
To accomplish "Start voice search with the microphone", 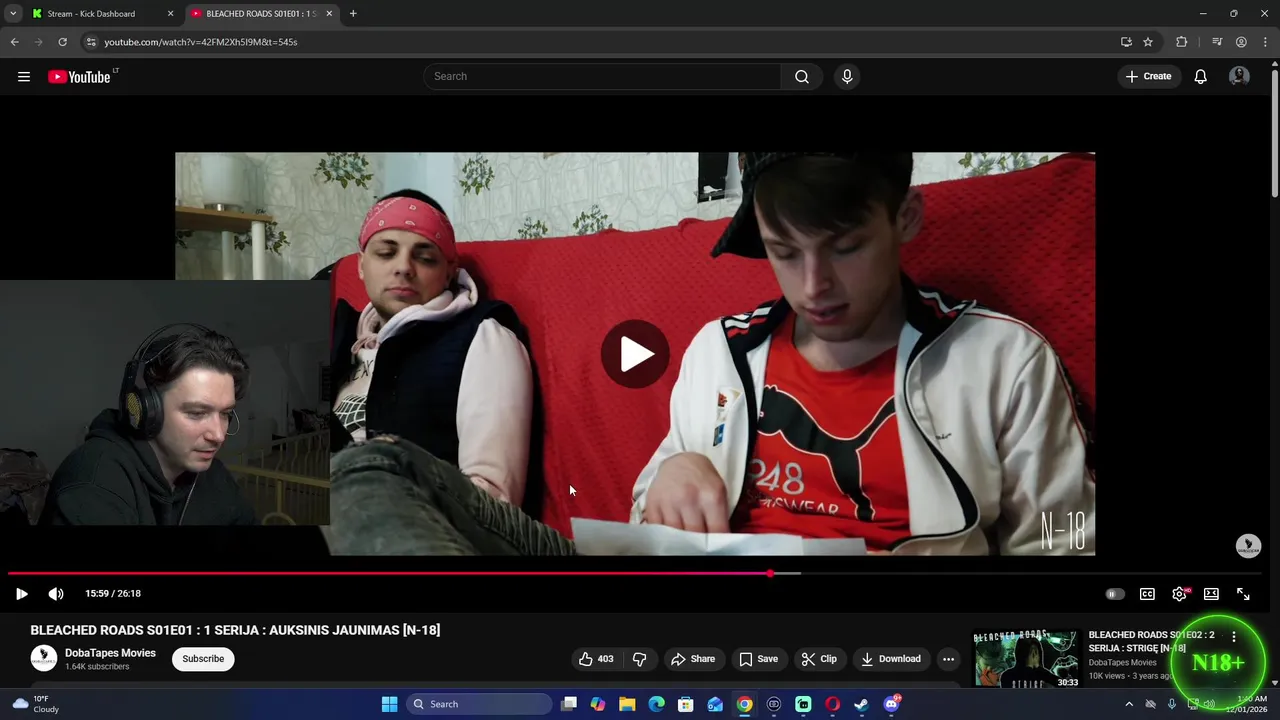I will [847, 77].
